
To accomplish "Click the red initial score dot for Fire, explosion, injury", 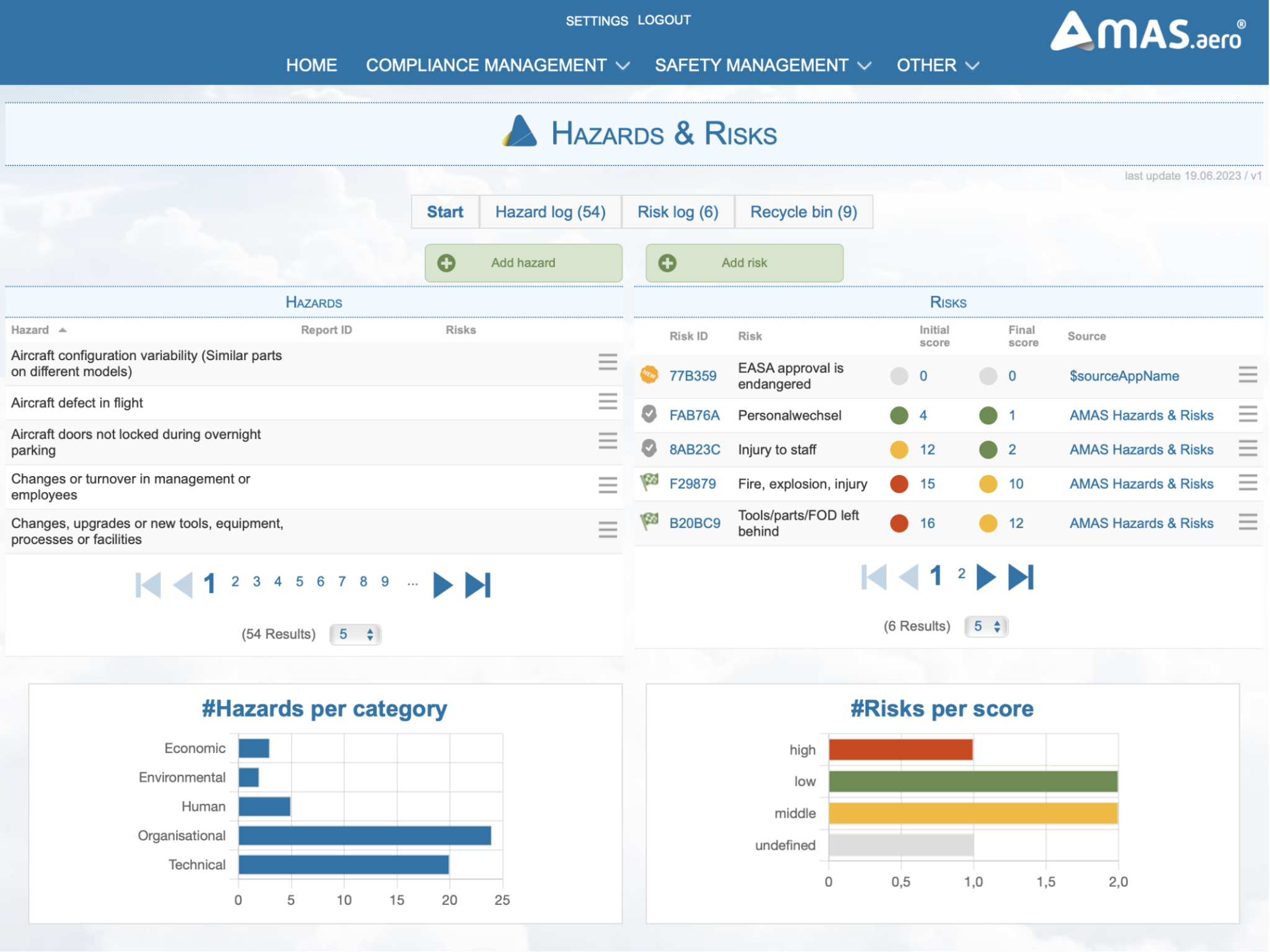I will pos(899,483).
